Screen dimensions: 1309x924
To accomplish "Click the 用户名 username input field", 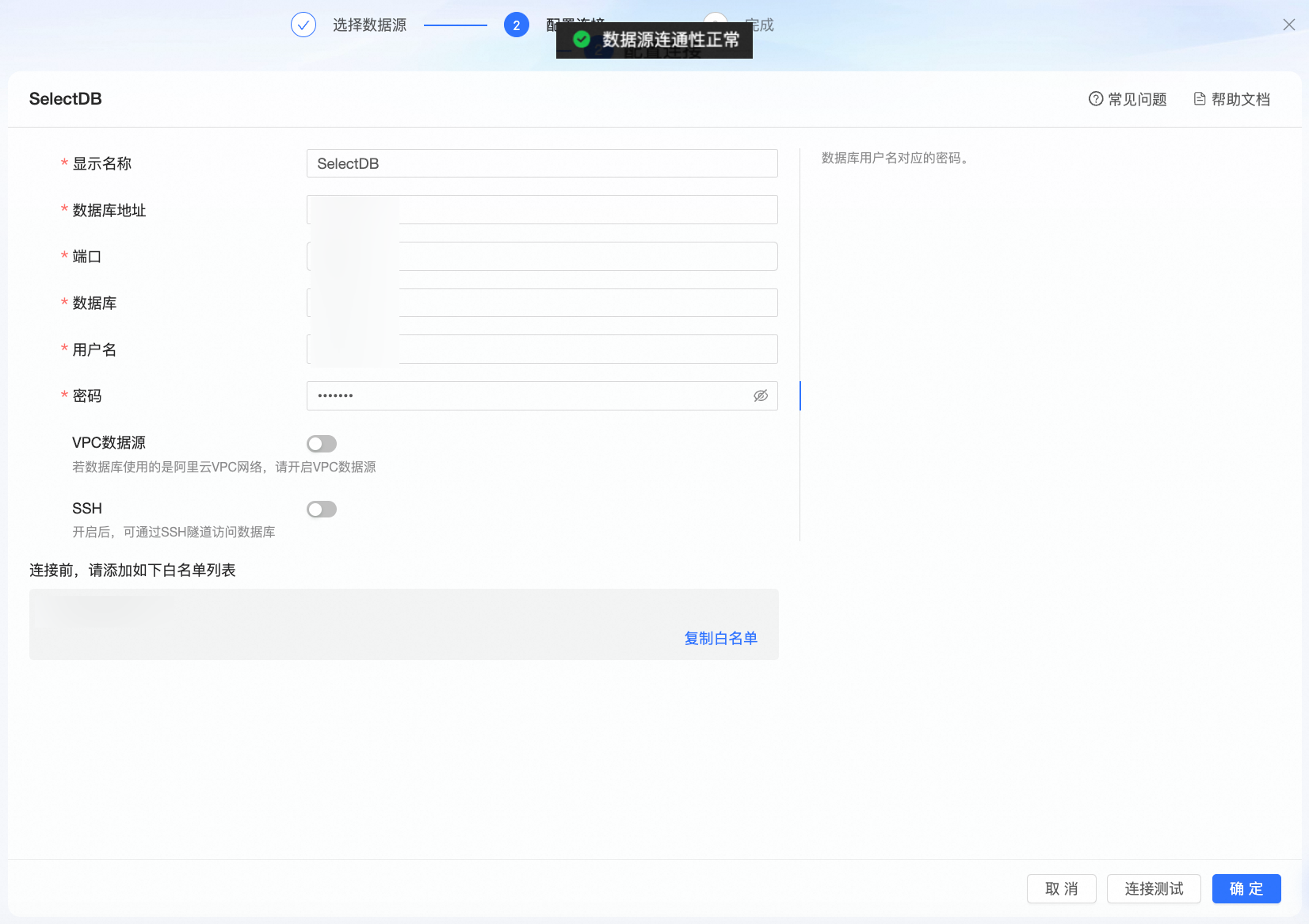I will point(542,349).
